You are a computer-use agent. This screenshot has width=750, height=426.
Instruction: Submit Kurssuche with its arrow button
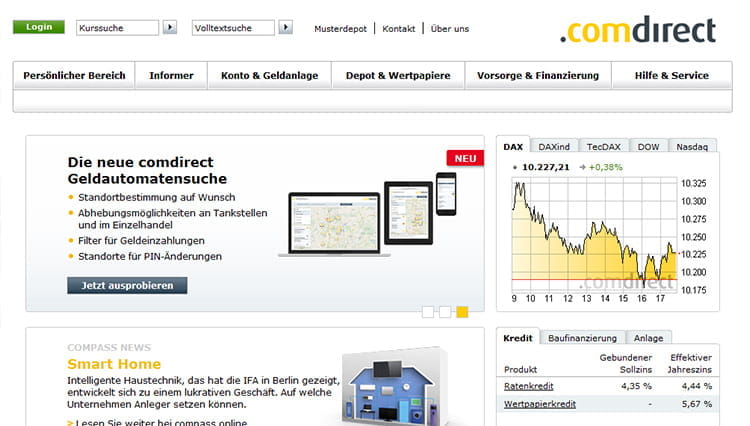pos(170,27)
